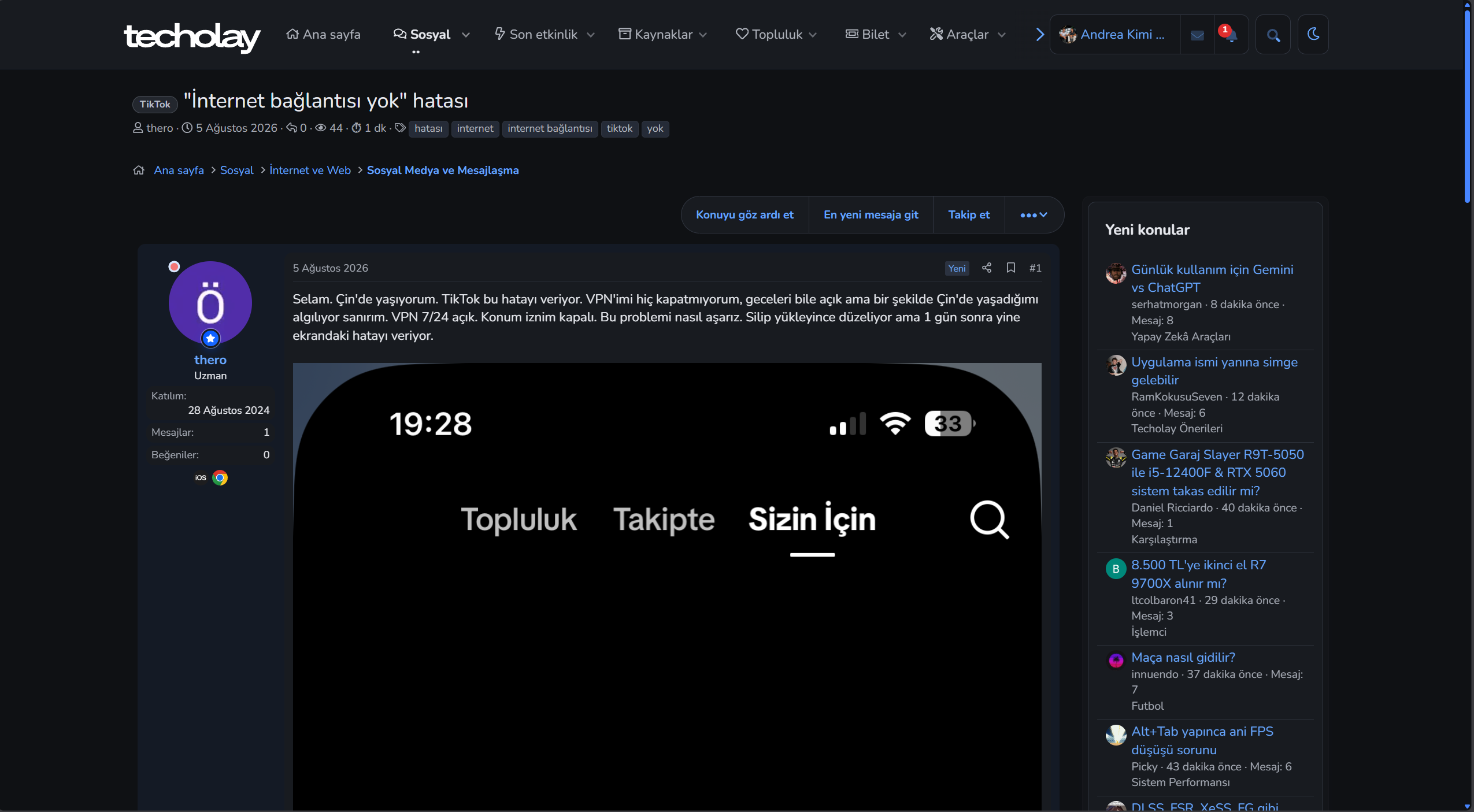Click the Takip et button
Viewport: 1474px width, 812px height.
coord(969,215)
